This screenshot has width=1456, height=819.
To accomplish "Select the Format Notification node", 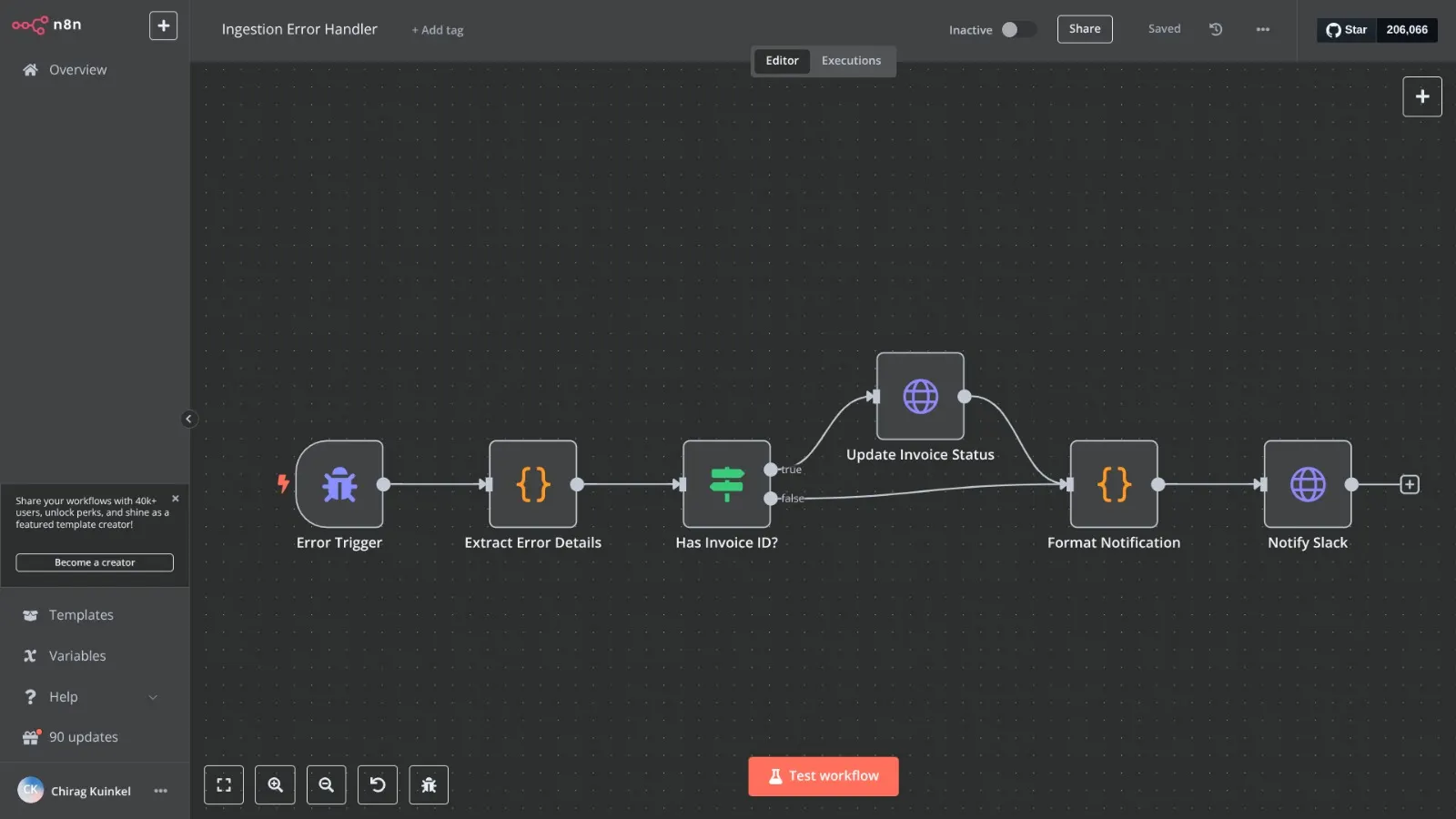I will 1114,484.
